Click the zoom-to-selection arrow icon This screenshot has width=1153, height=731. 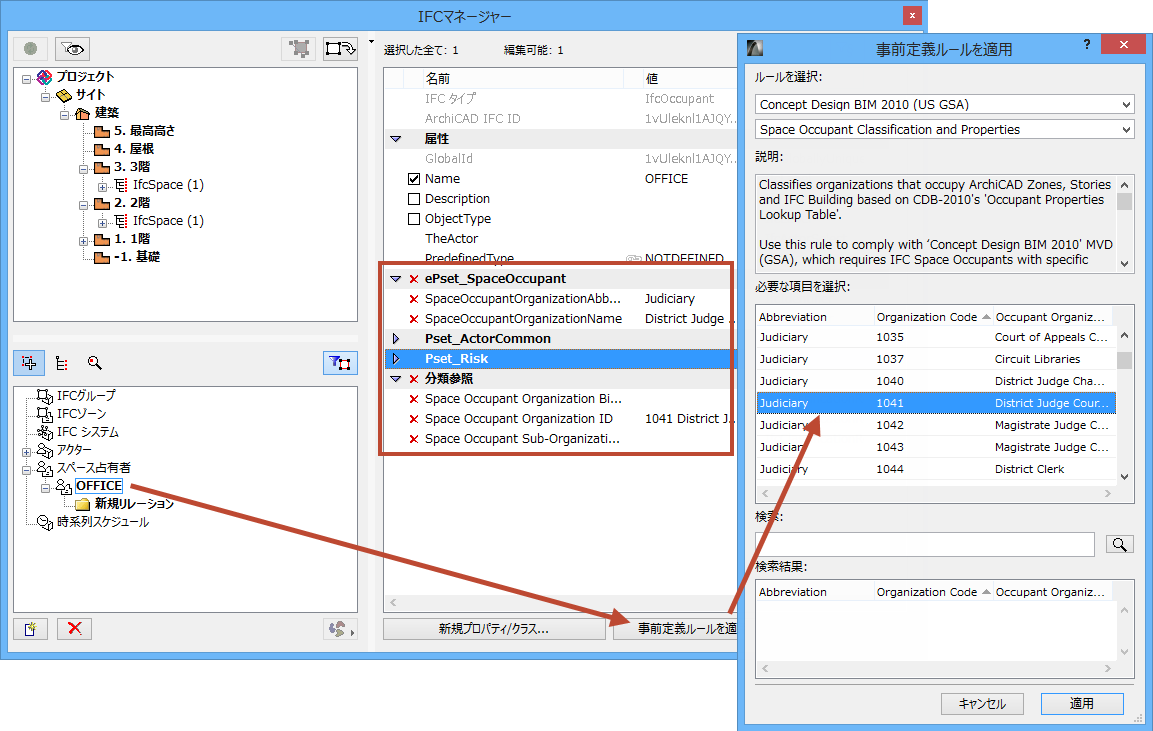pyautogui.click(x=340, y=49)
